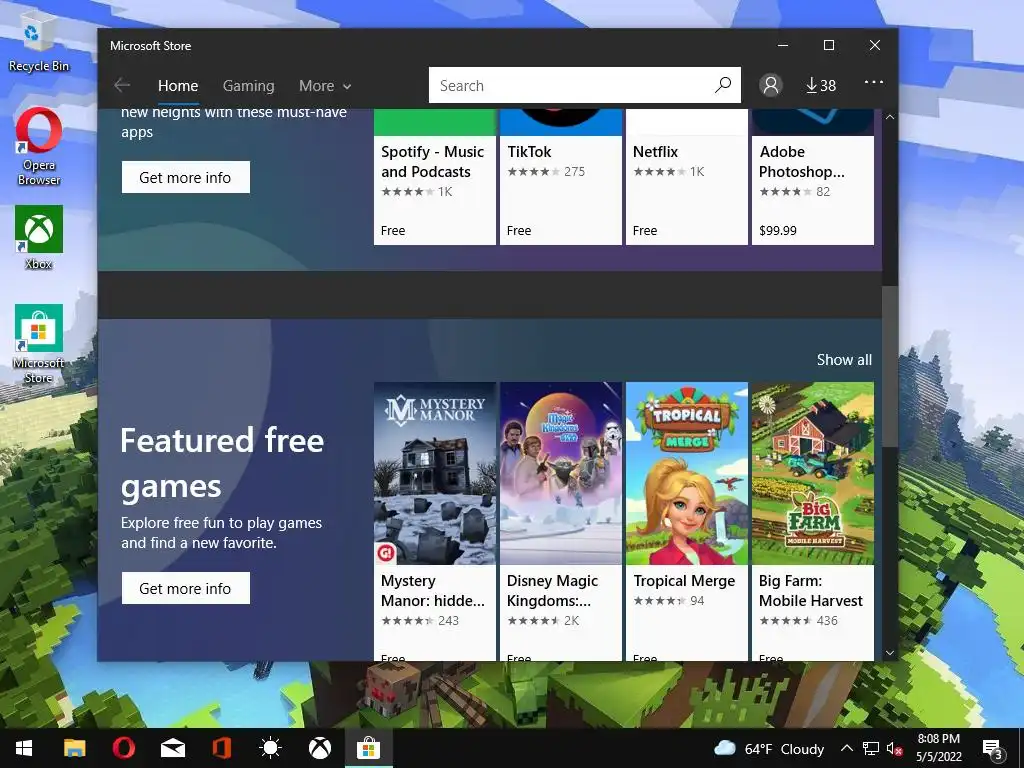Viewport: 1024px width, 768px height.
Task: Open the 64°F Cloudy weather widget
Action: [769, 749]
